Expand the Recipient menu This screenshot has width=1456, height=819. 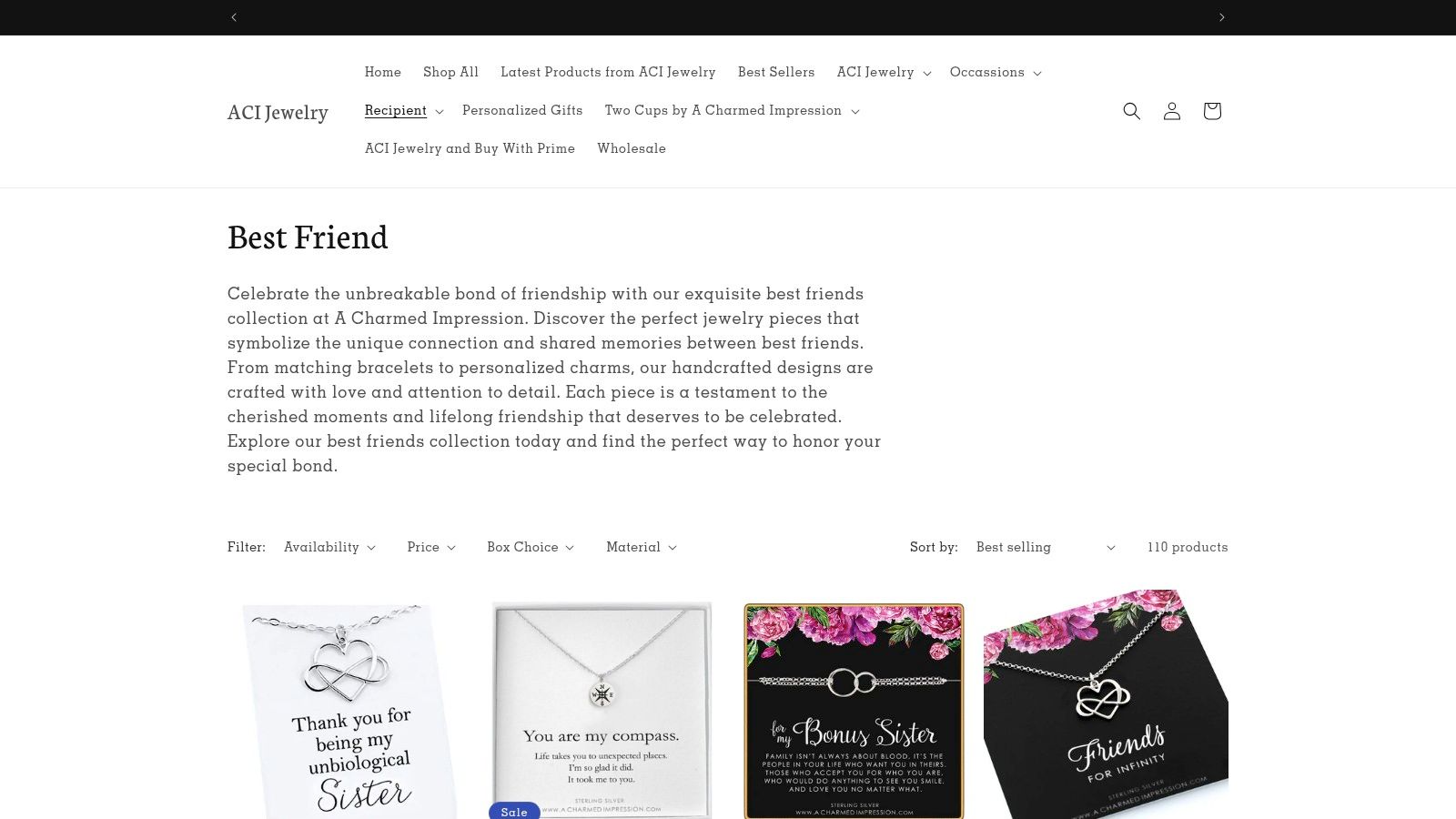point(404,111)
